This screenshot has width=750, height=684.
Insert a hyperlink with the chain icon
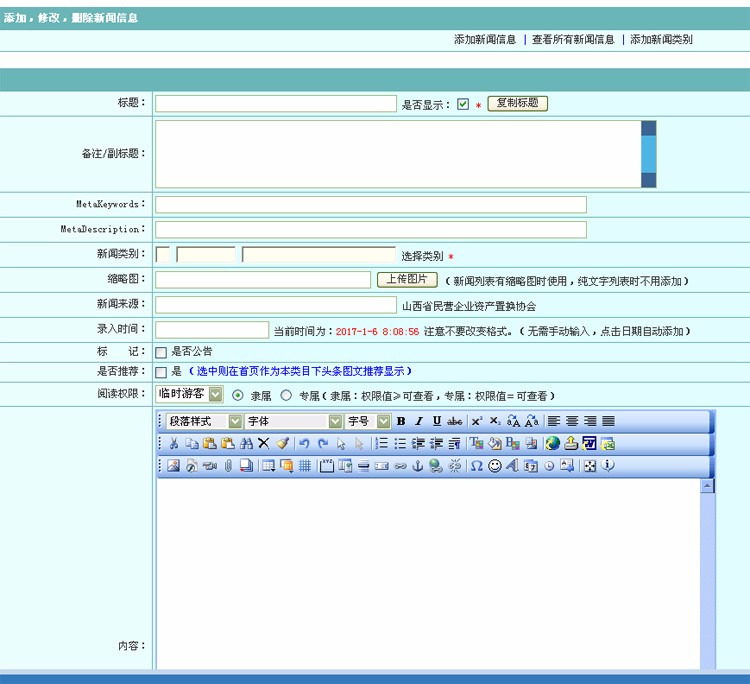(x=400, y=465)
